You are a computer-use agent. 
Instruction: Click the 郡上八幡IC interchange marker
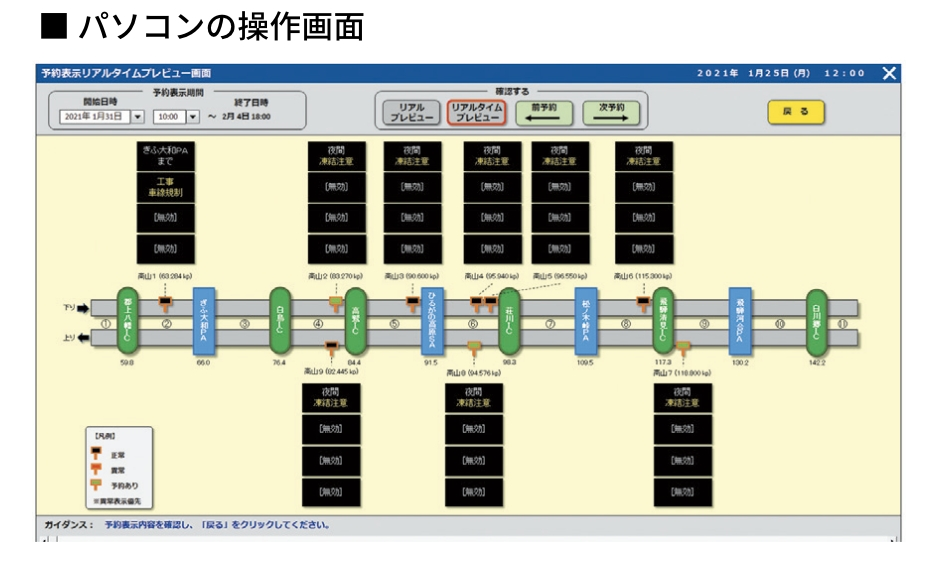click(x=128, y=320)
